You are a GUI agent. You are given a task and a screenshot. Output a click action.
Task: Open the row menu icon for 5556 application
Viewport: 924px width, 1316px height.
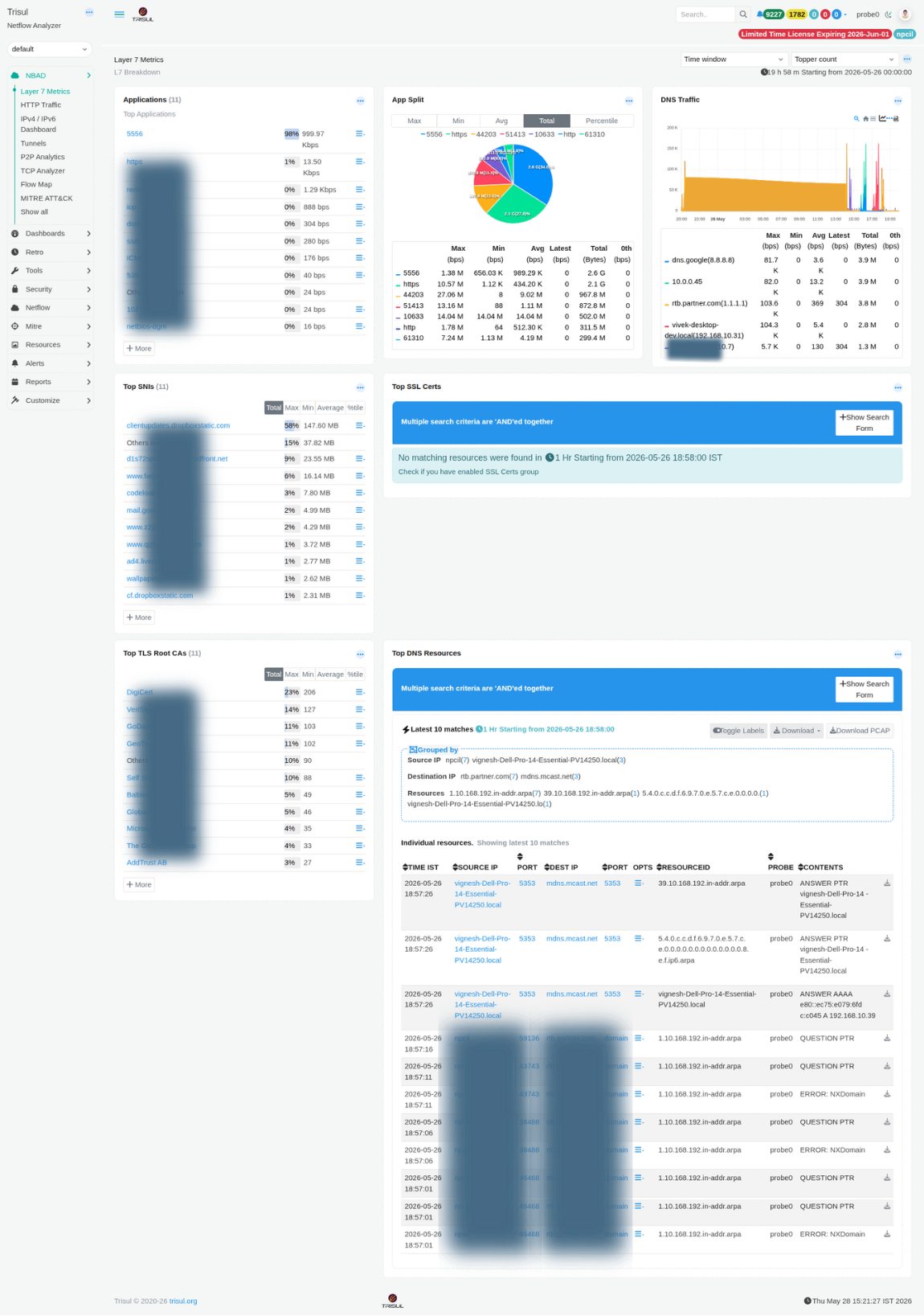pyautogui.click(x=360, y=134)
